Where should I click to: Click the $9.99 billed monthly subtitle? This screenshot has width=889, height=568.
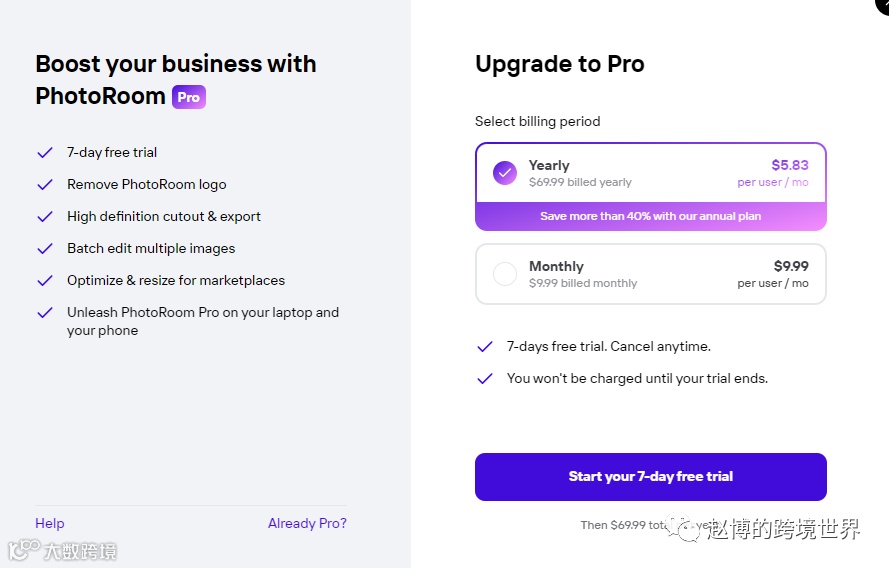(582, 283)
